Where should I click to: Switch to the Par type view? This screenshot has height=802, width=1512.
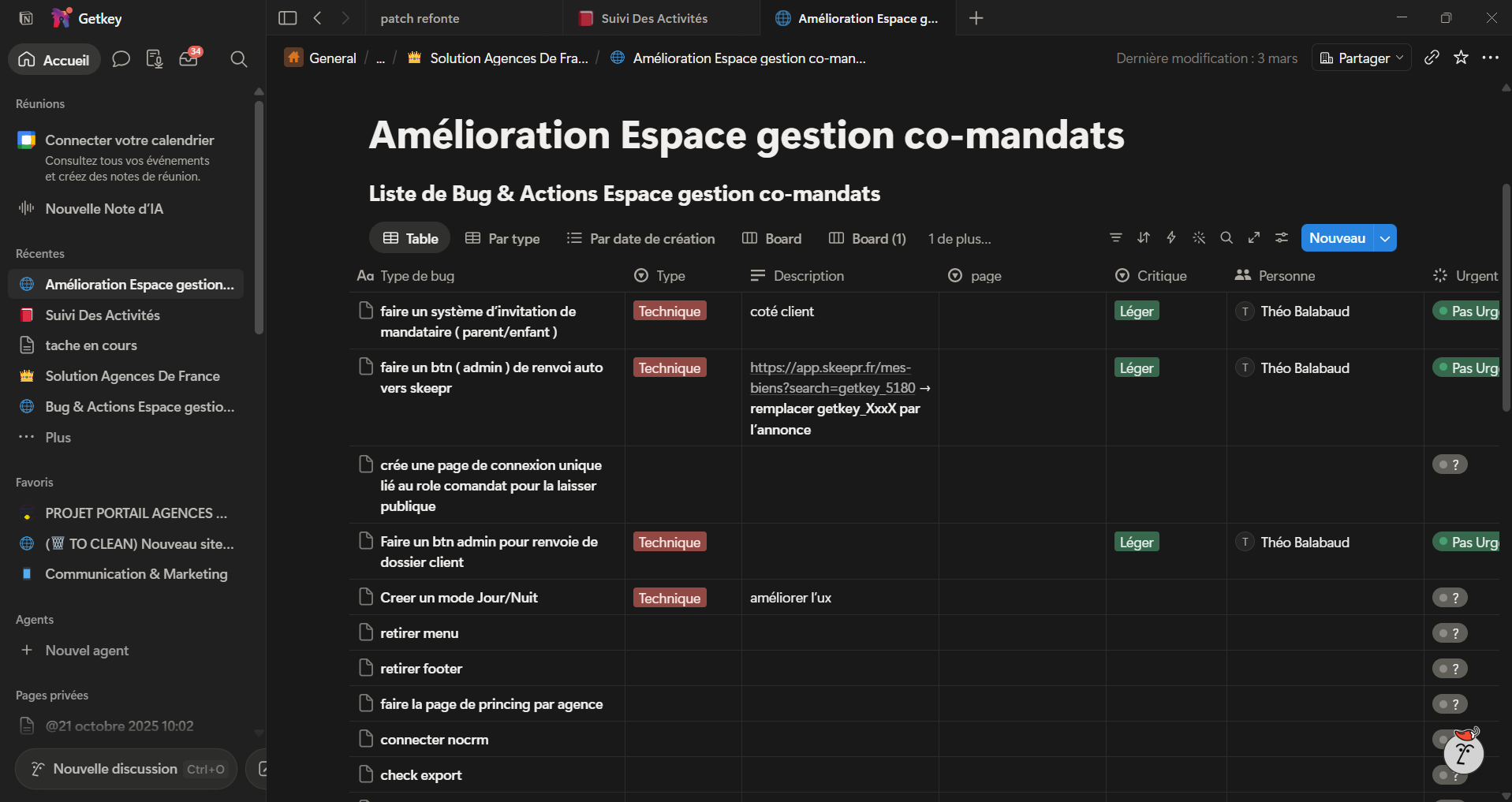[502, 238]
